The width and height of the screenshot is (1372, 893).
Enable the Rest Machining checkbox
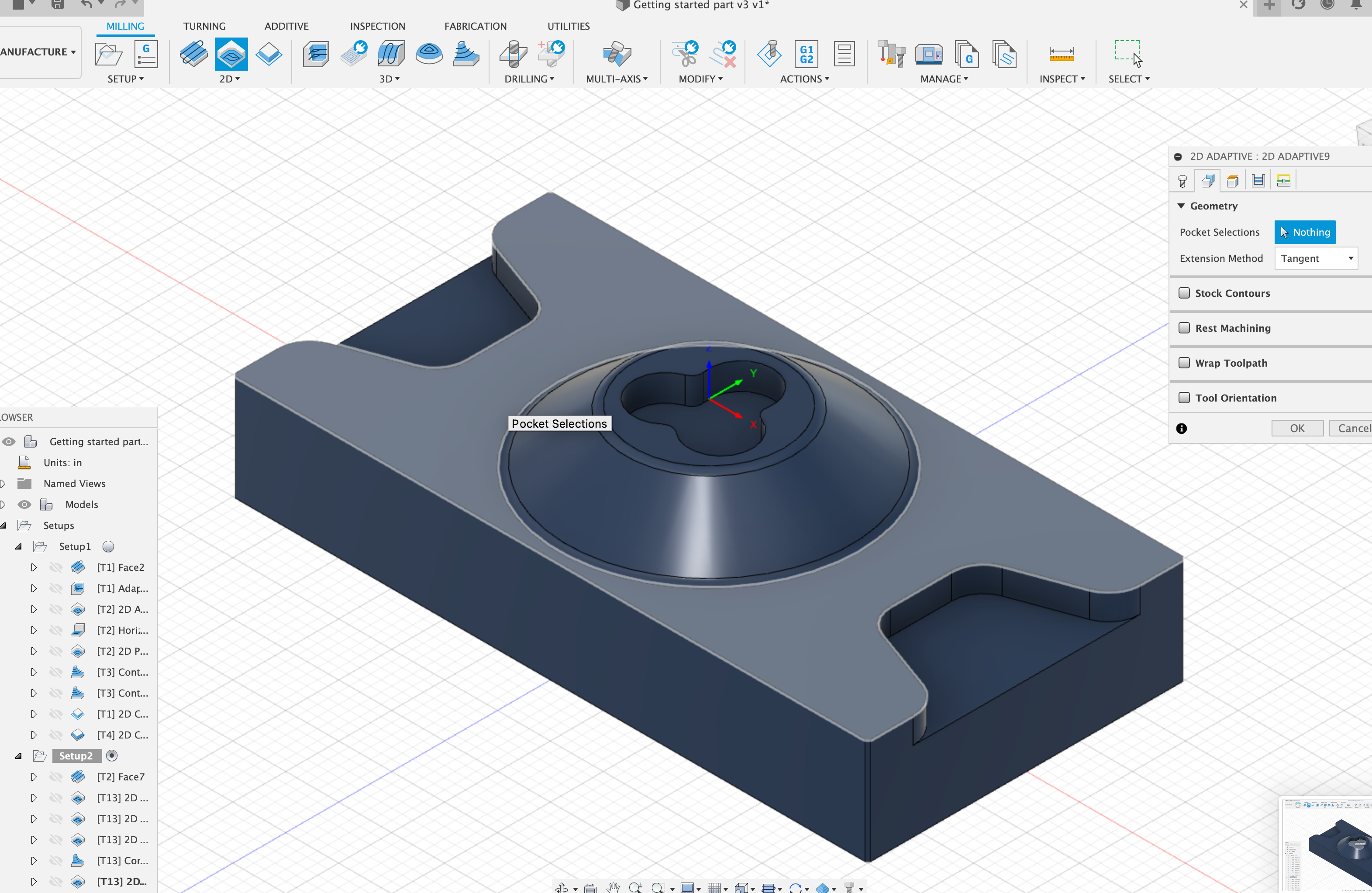pyautogui.click(x=1184, y=328)
